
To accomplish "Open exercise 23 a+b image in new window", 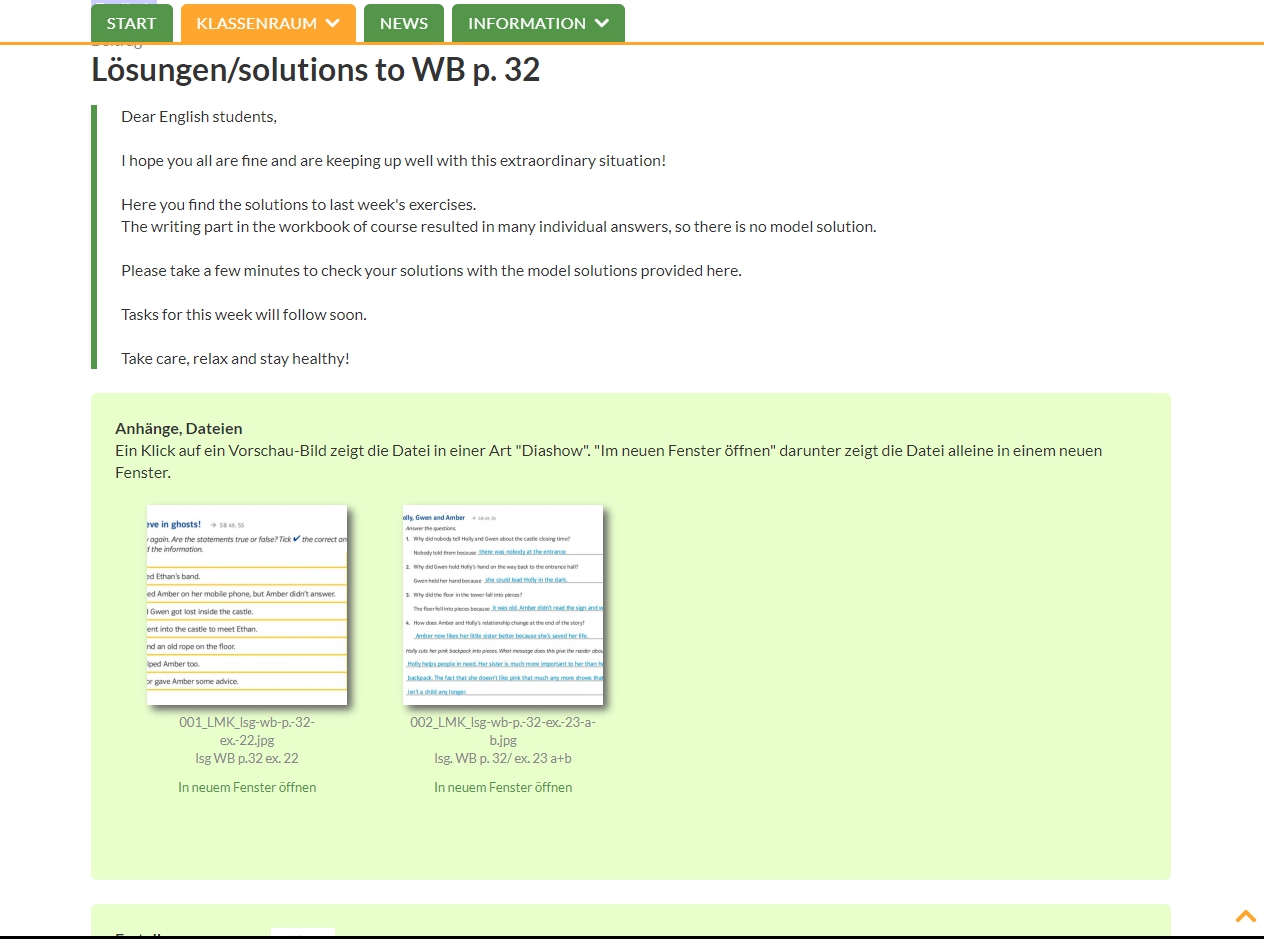I will (x=503, y=787).
